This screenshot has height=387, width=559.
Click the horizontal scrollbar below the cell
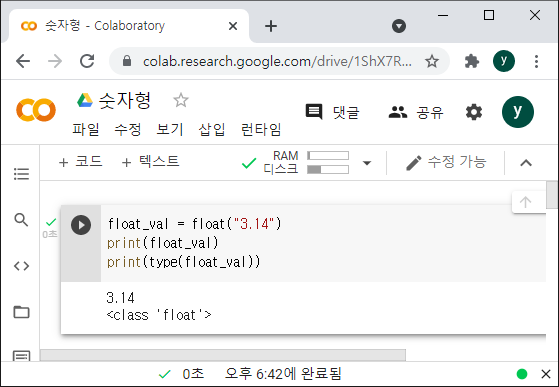pos(223,355)
